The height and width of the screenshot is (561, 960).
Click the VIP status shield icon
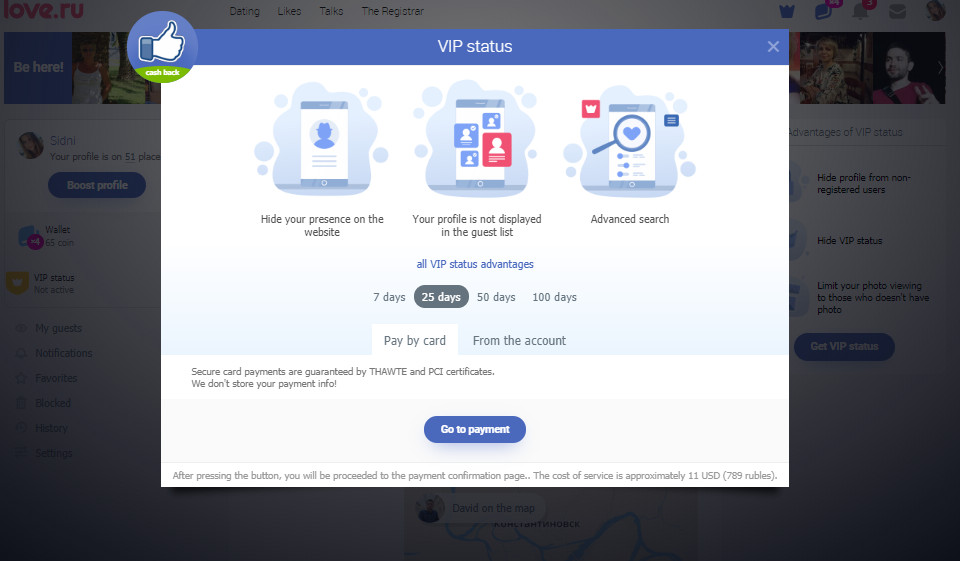click(17, 283)
